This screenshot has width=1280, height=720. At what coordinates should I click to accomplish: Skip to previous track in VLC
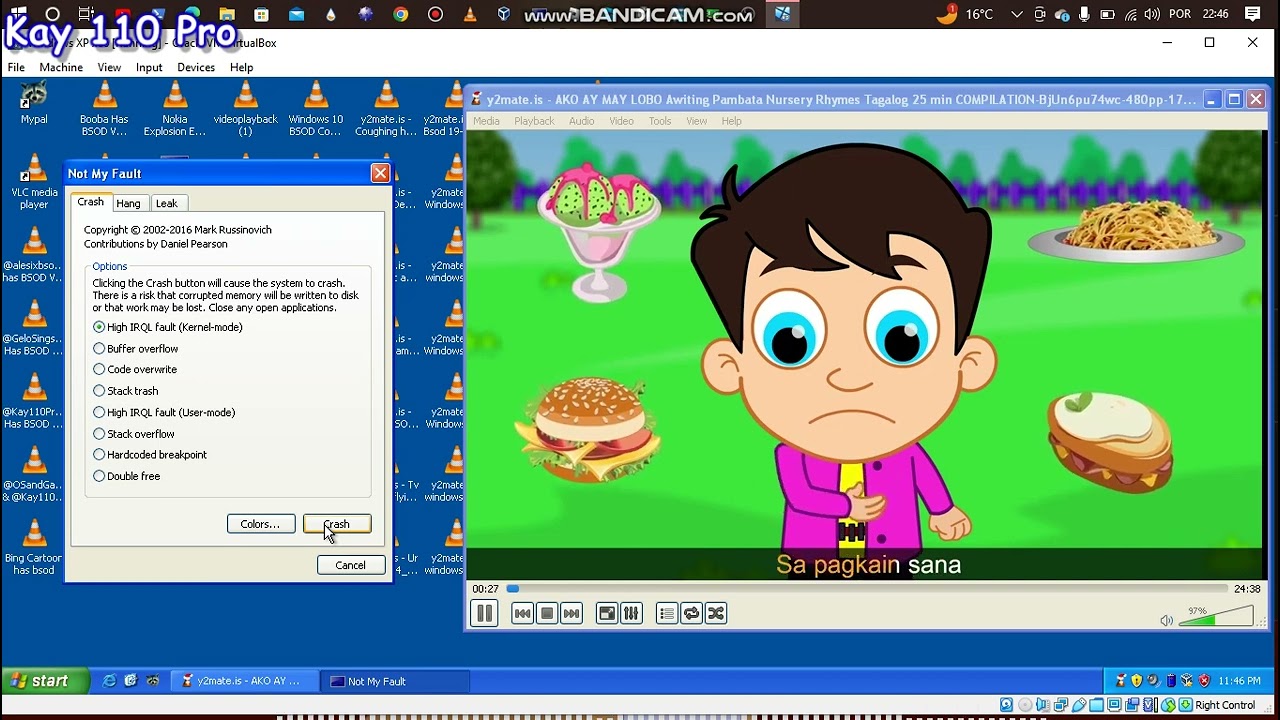click(522, 613)
